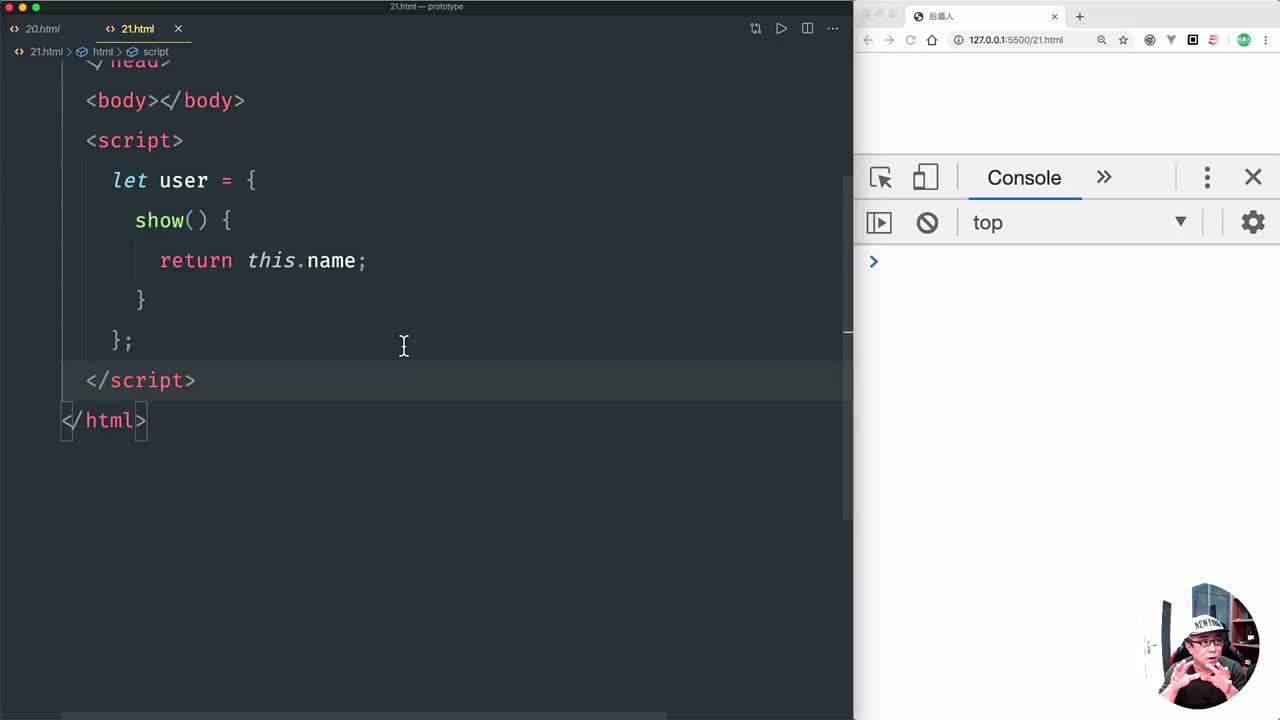Click "this.name" in the return statement

tap(301, 261)
